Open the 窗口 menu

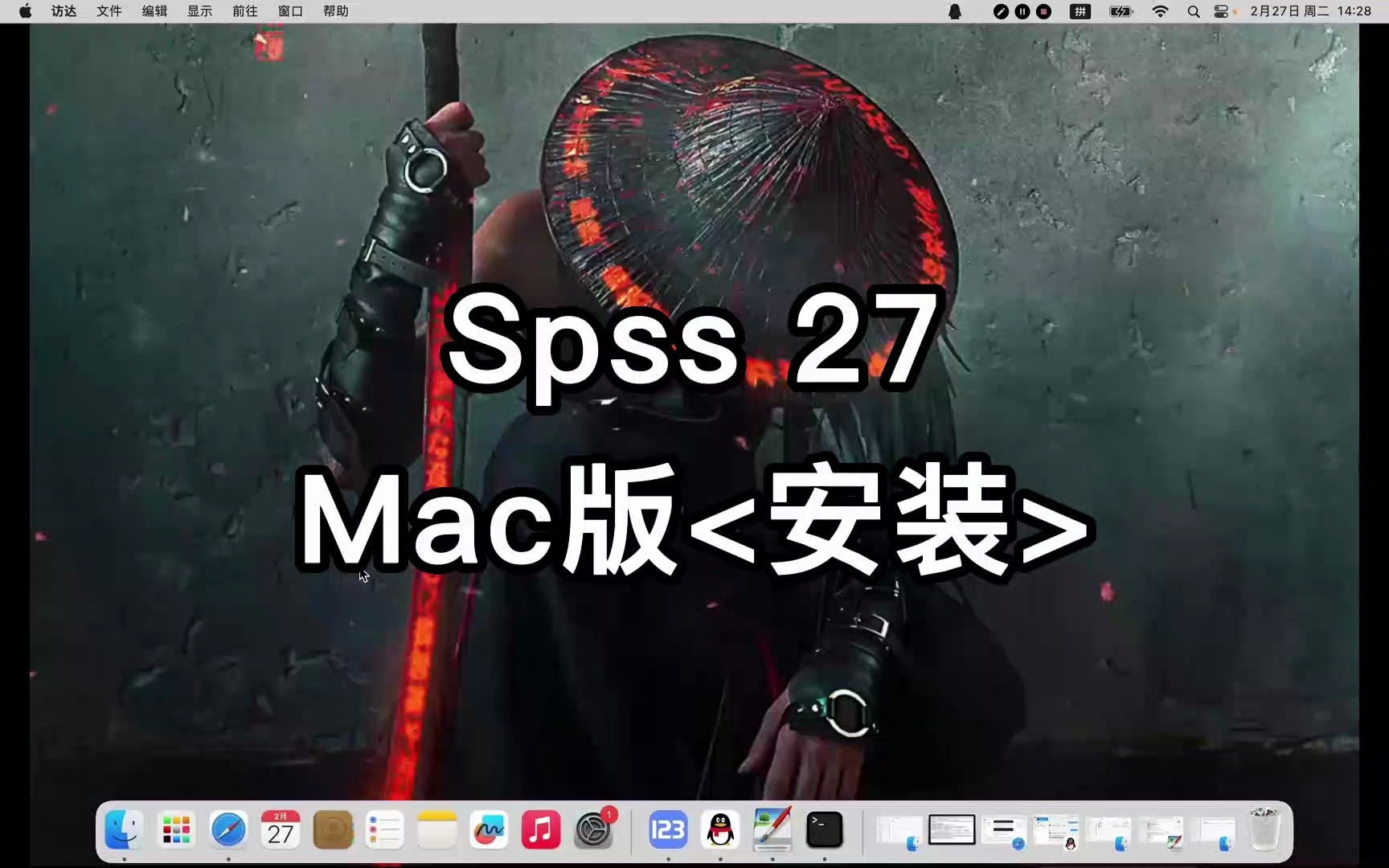pos(290,11)
